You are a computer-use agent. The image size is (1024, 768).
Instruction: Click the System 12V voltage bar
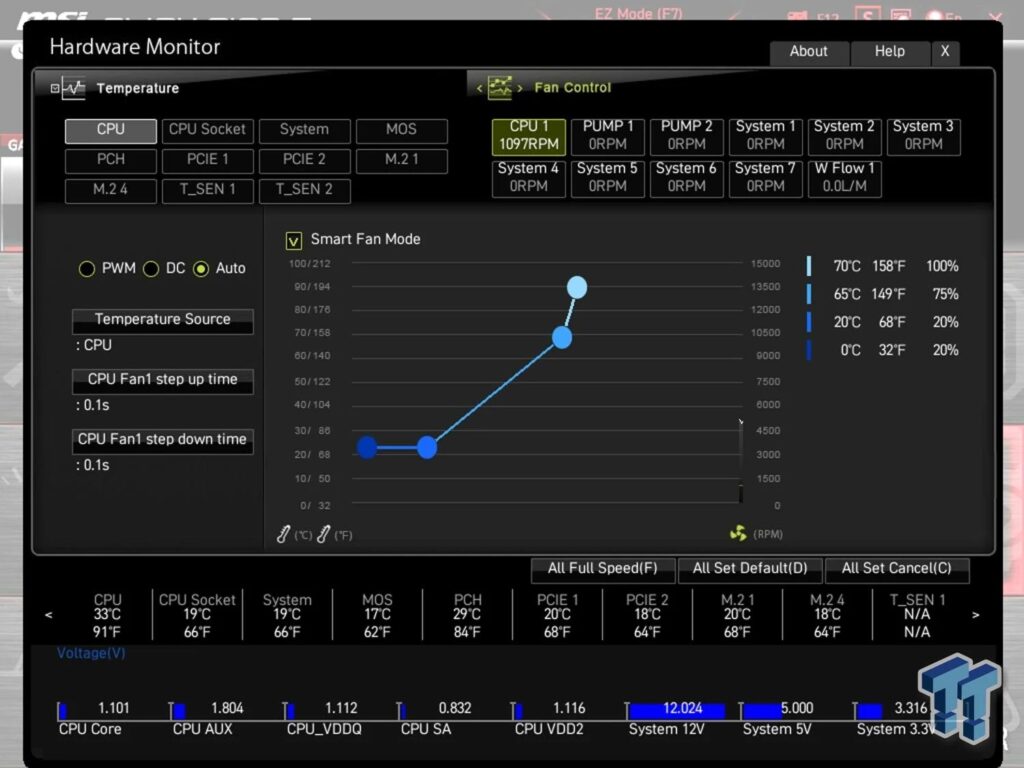(x=677, y=711)
